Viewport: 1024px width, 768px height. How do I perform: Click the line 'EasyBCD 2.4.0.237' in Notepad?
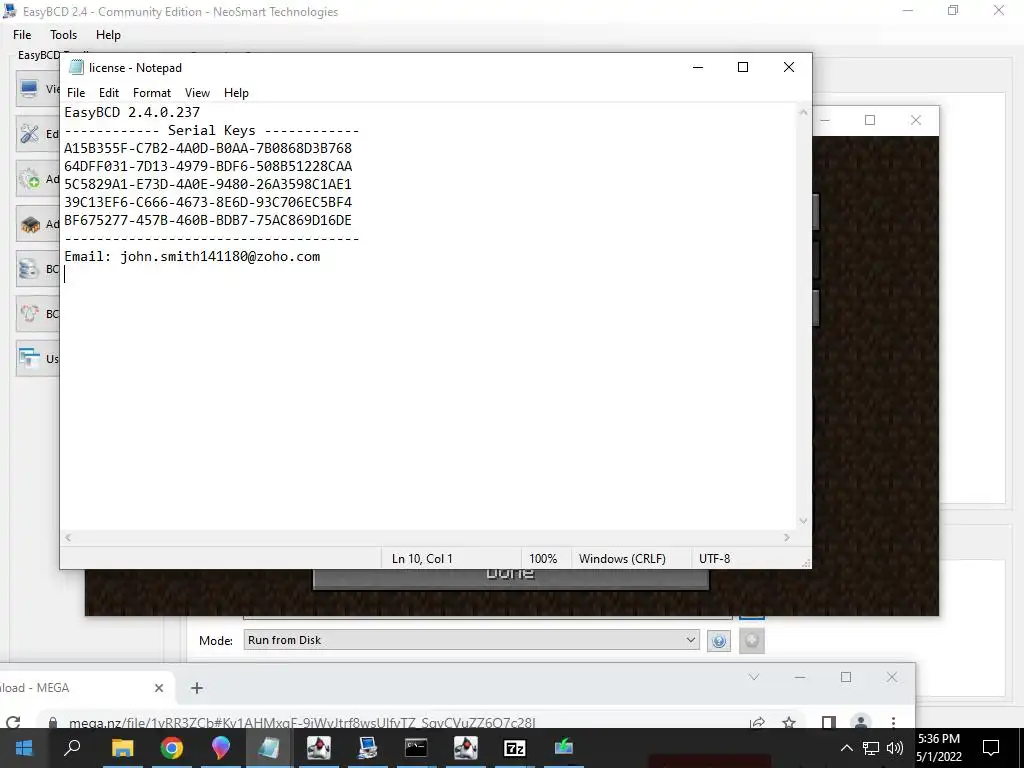132,112
